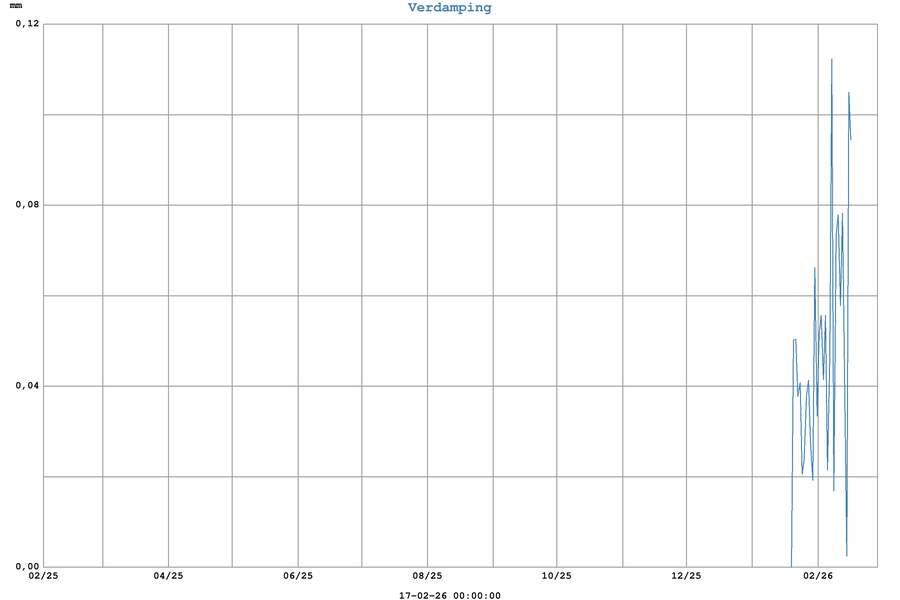Click the Verdamping chart title
Screen dimensions: 900x600
tap(449, 8)
